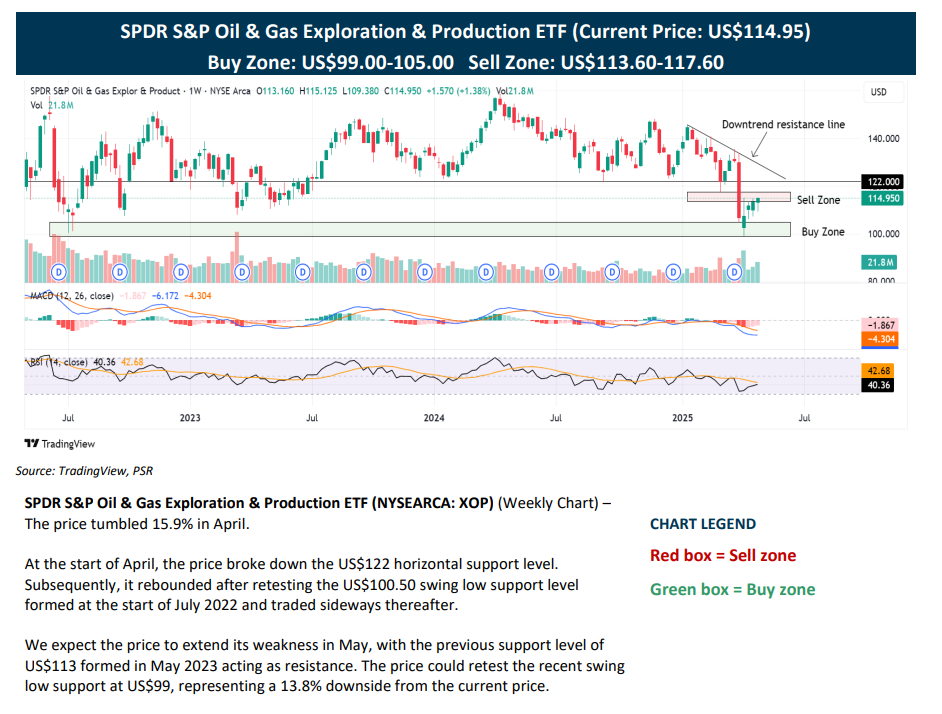Click the leftmost dividend D marker
This screenshot has width=942, height=714.
[59, 272]
